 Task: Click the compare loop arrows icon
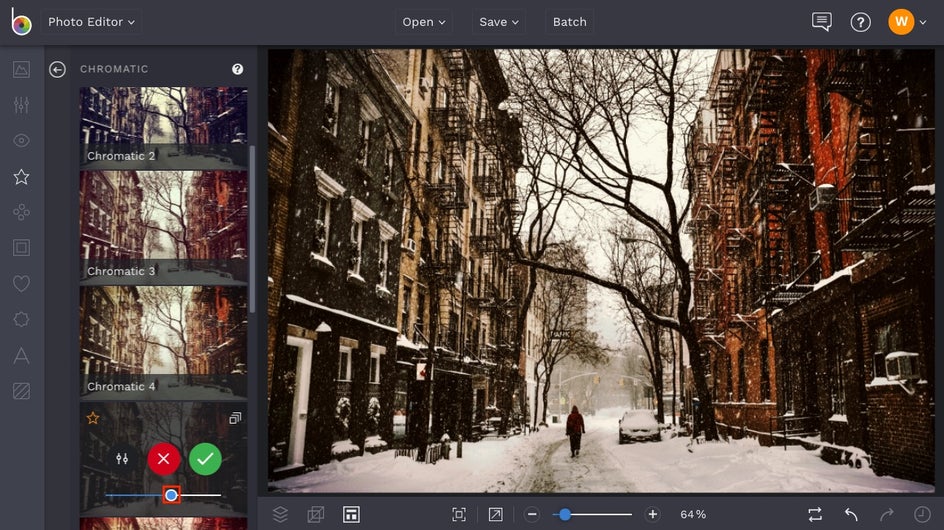click(815, 514)
